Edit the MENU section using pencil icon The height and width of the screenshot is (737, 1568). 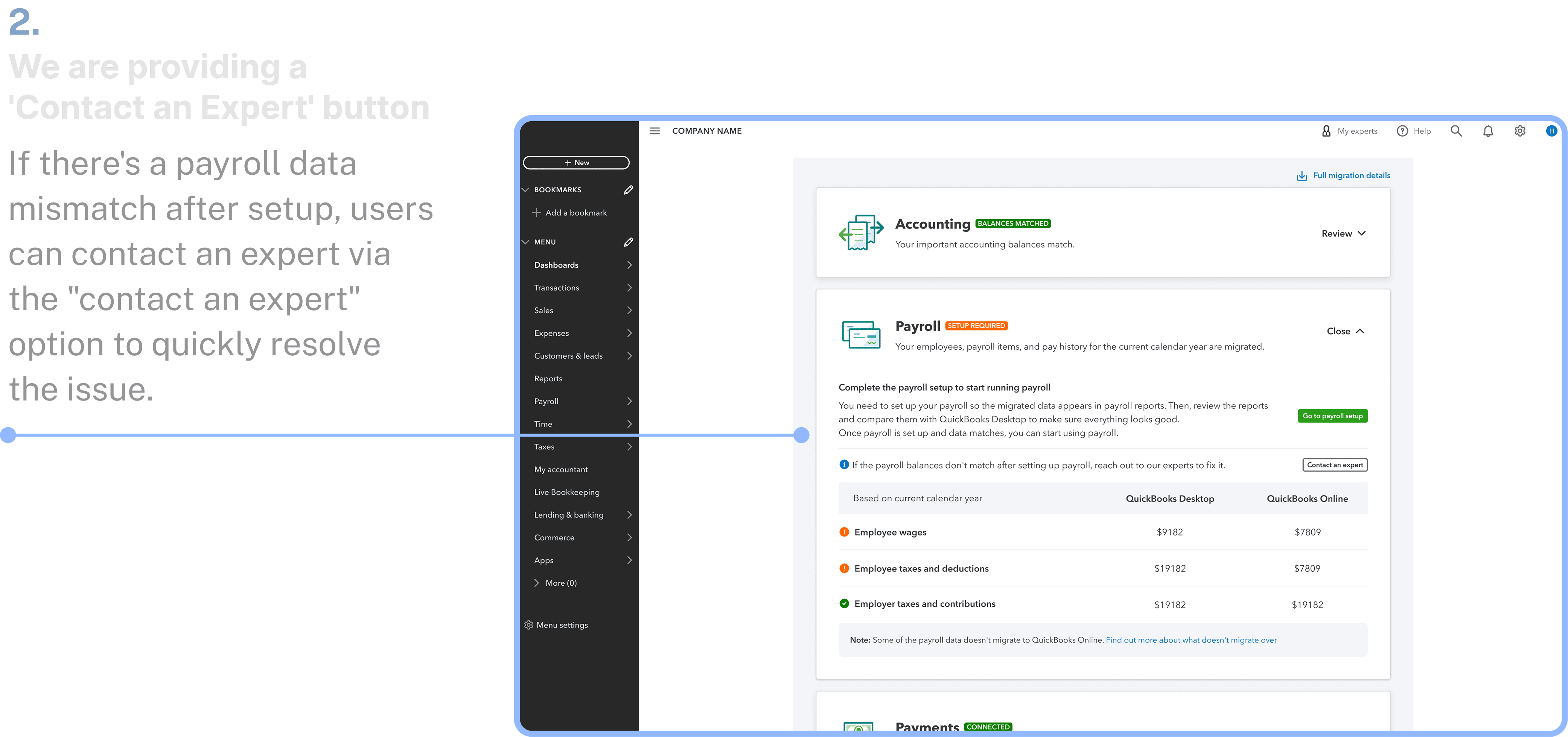click(628, 242)
